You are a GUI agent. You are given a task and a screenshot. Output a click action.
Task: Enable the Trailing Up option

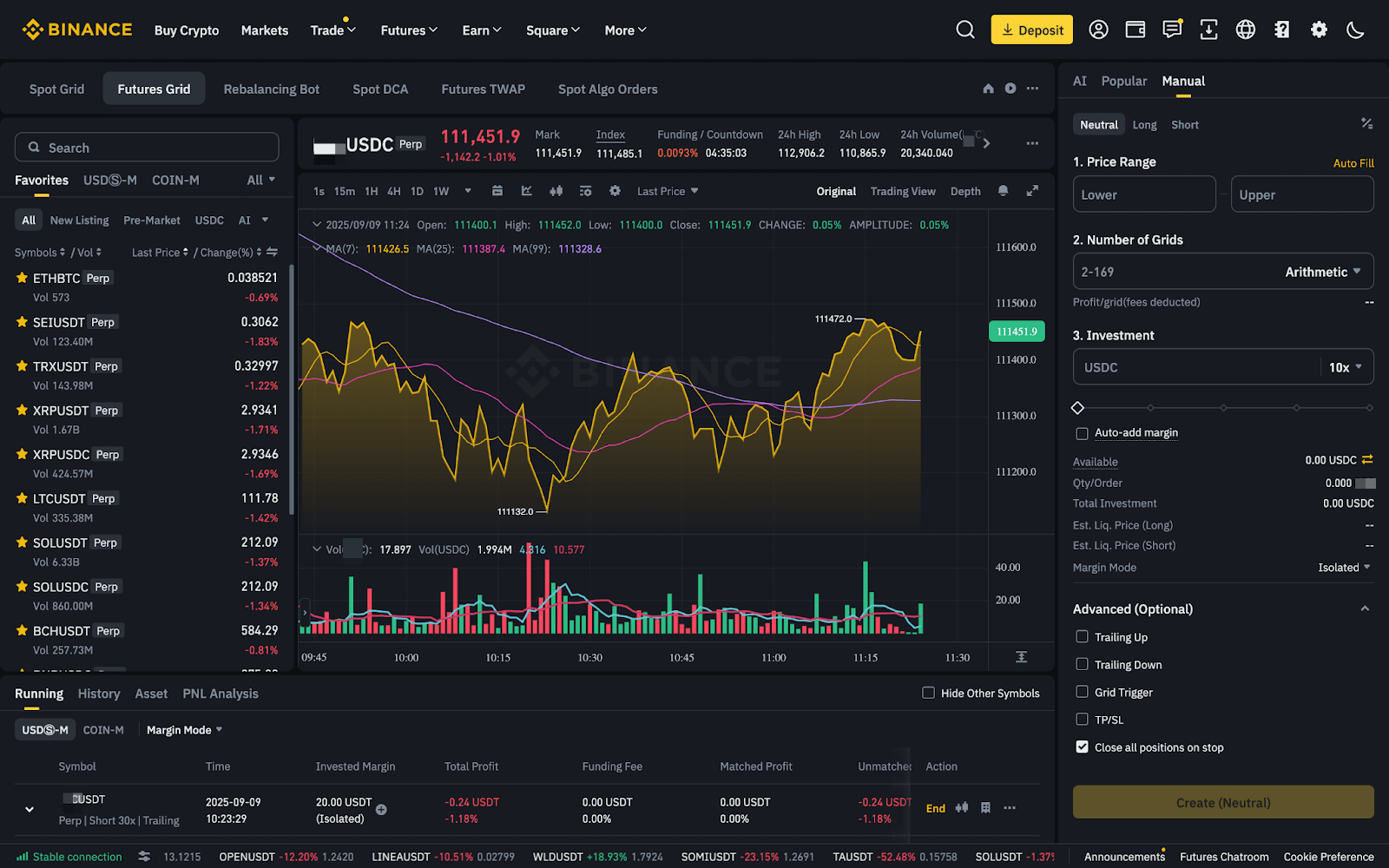1082,636
